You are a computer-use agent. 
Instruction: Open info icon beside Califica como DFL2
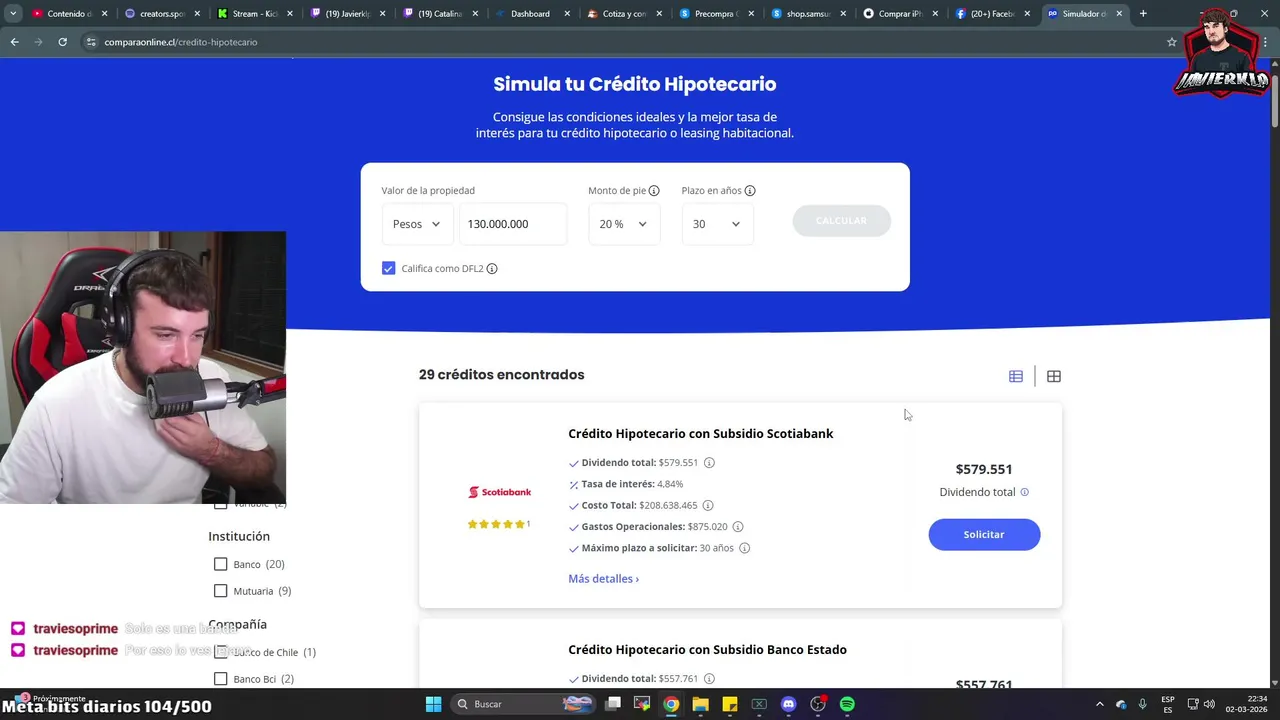point(492,269)
